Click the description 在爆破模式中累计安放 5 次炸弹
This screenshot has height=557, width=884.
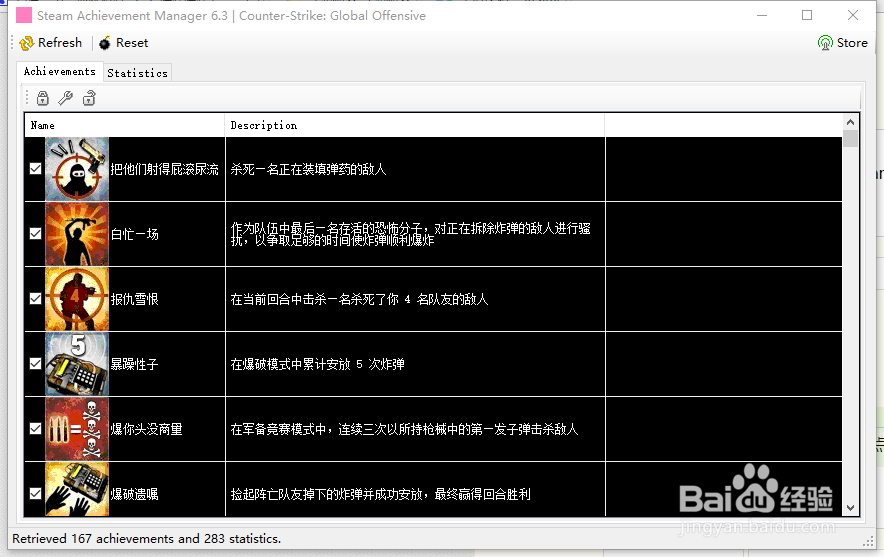pos(317,364)
